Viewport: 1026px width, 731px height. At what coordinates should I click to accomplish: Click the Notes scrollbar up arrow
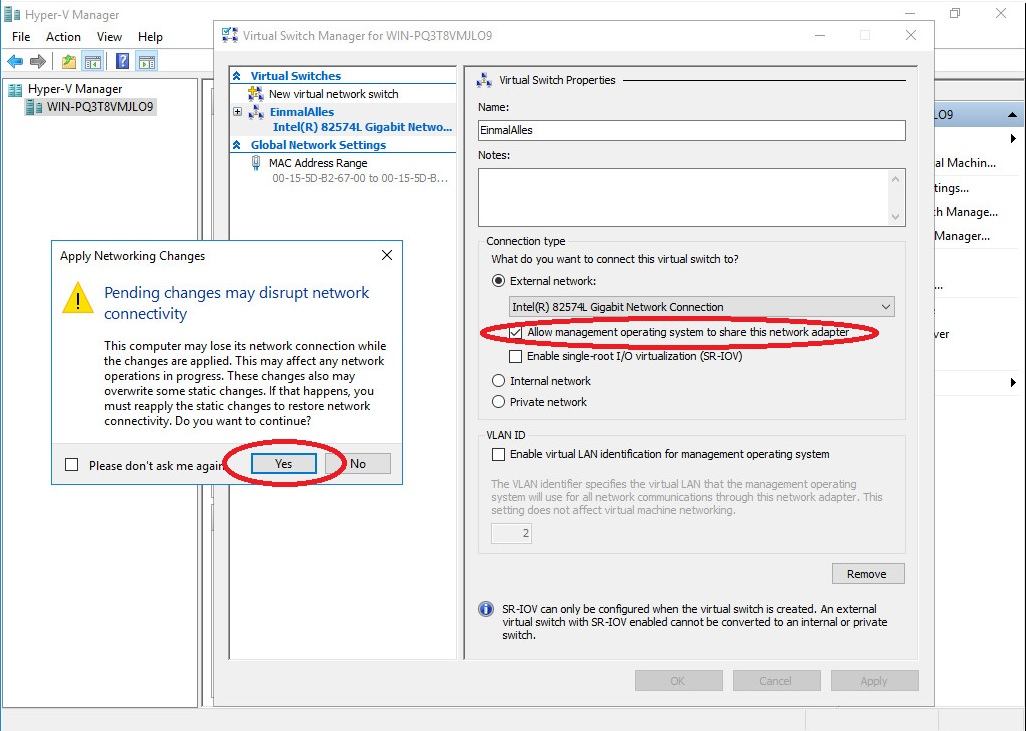tap(896, 179)
